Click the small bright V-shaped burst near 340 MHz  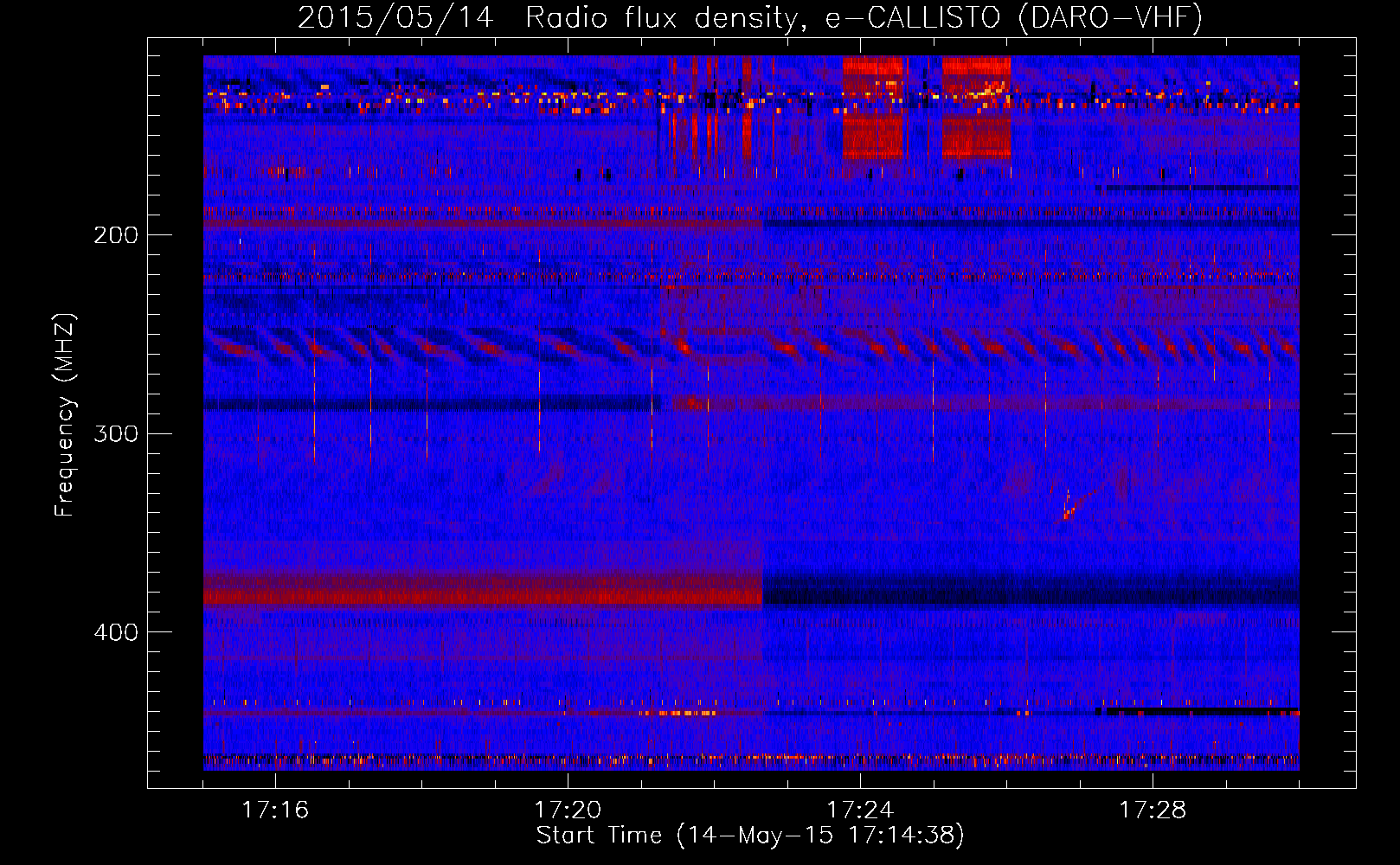point(1076,504)
